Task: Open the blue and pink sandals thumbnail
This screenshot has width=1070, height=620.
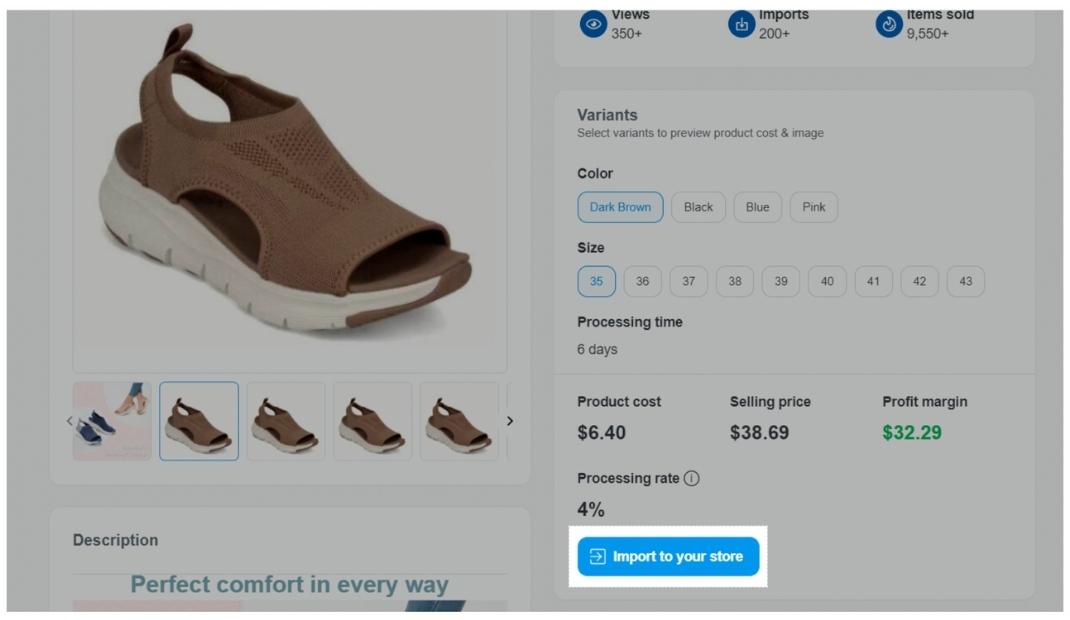Action: 112,421
